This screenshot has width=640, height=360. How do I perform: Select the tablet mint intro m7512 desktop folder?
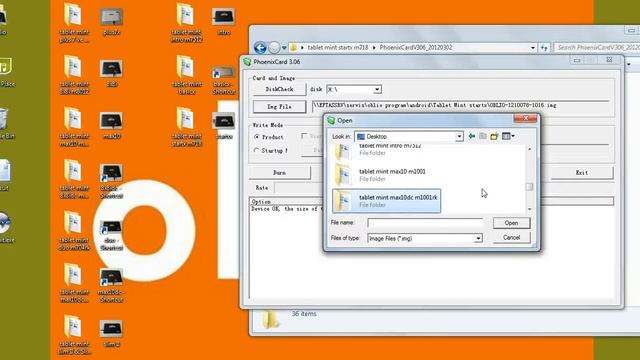[186, 23]
